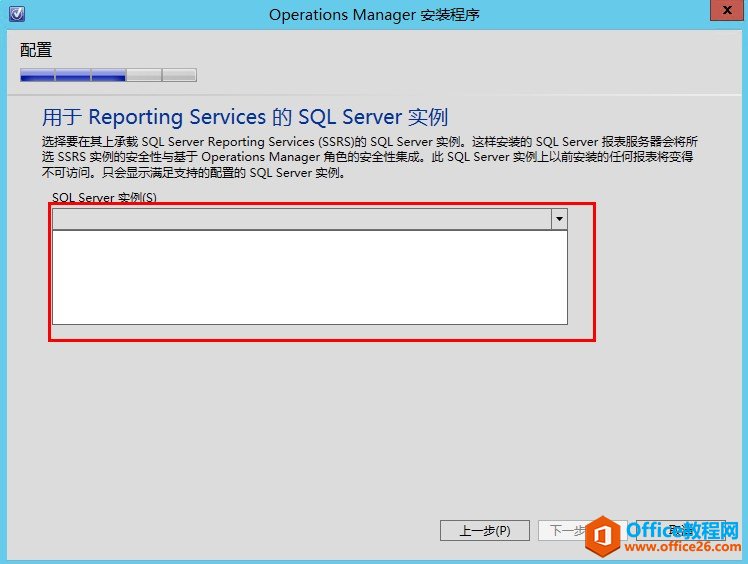This screenshot has width=748, height=564.
Task: Click the SSRS description paragraph text
Action: pyautogui.click(x=370, y=157)
